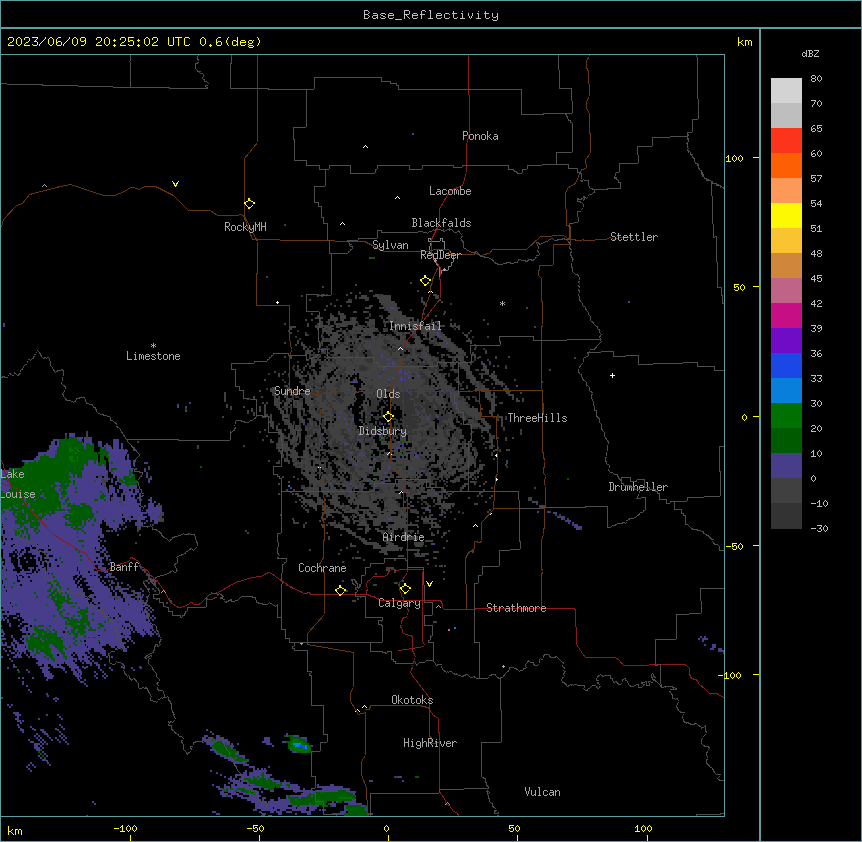Click the Drumheller city label
The width and height of the screenshot is (862, 842).
pos(638,487)
